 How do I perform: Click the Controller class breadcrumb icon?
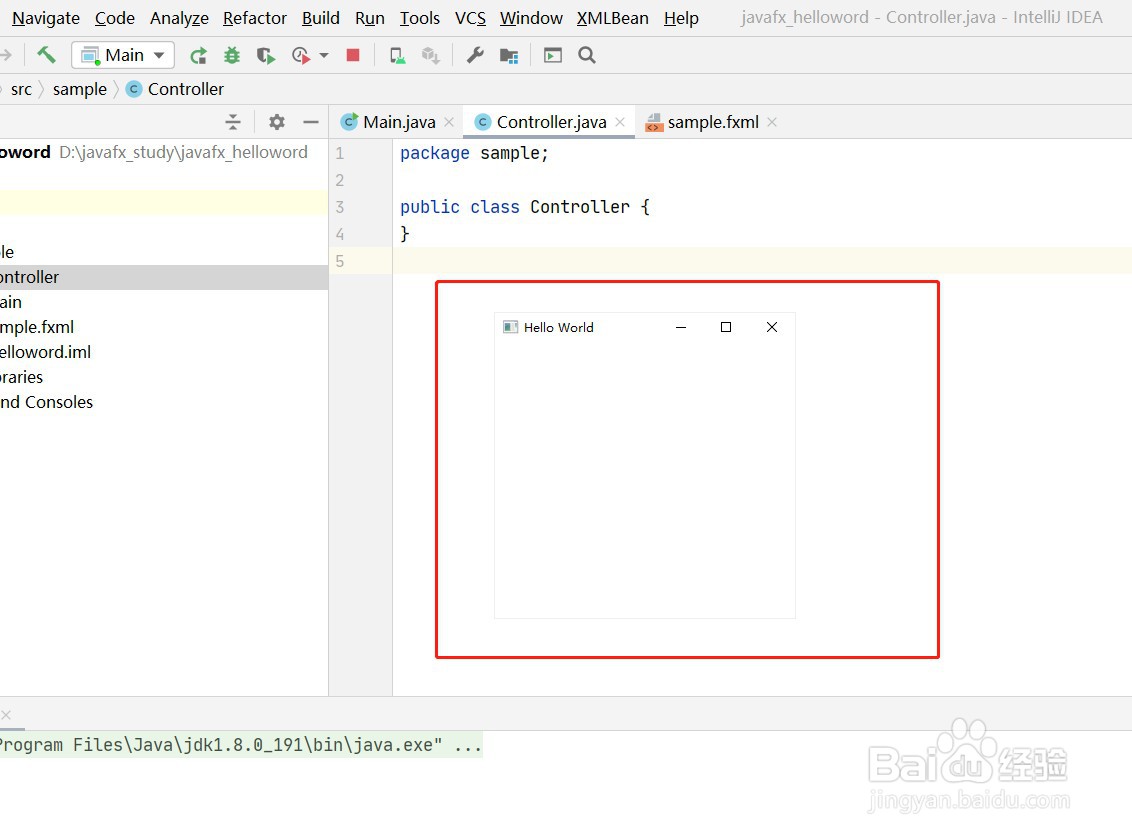pyautogui.click(x=133, y=89)
